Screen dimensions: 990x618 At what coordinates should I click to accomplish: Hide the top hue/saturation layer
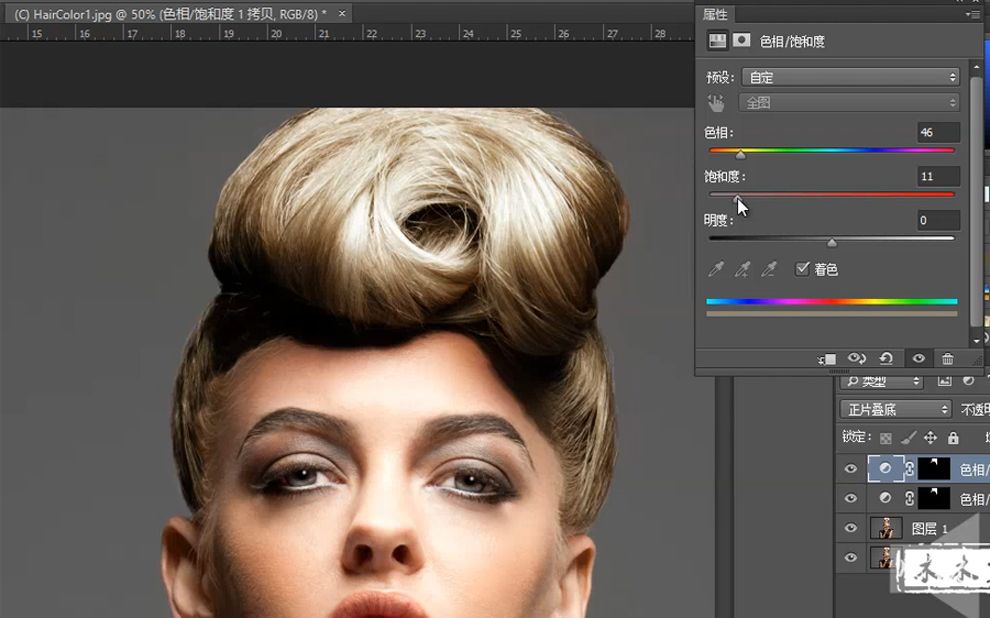851,469
